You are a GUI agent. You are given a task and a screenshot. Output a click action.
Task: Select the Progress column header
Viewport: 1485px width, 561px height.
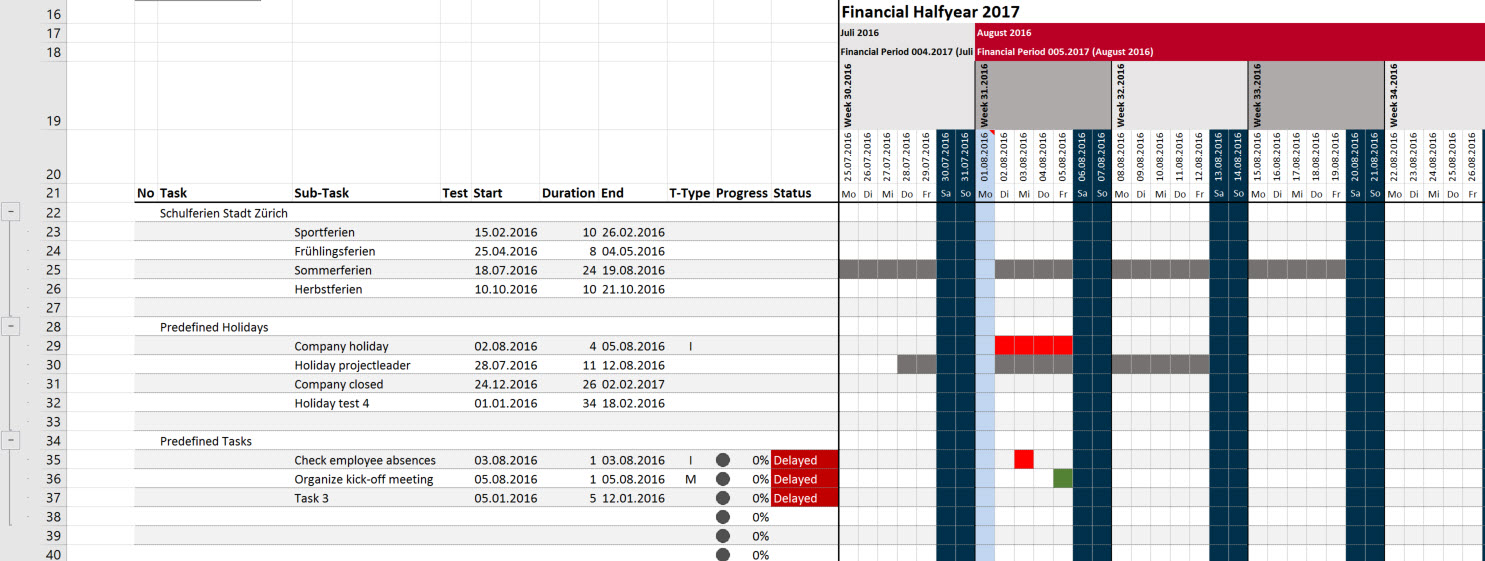click(x=742, y=193)
